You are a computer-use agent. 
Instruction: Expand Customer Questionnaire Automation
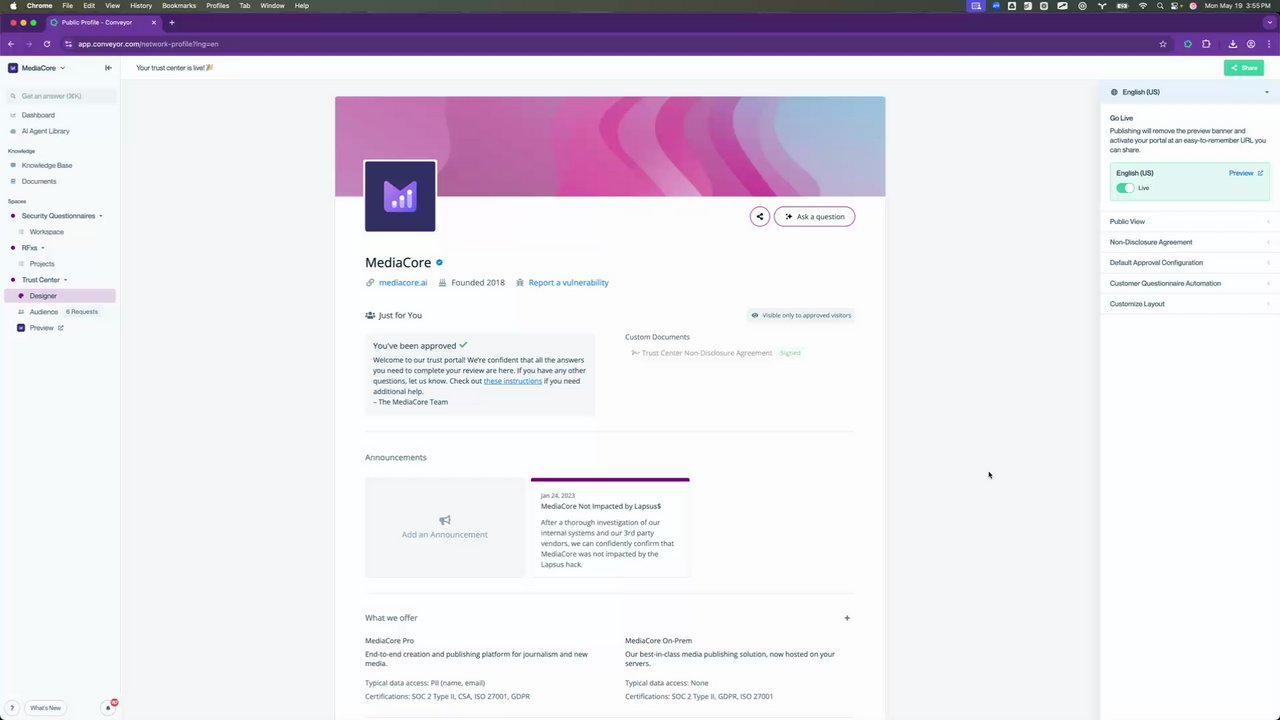point(1189,283)
